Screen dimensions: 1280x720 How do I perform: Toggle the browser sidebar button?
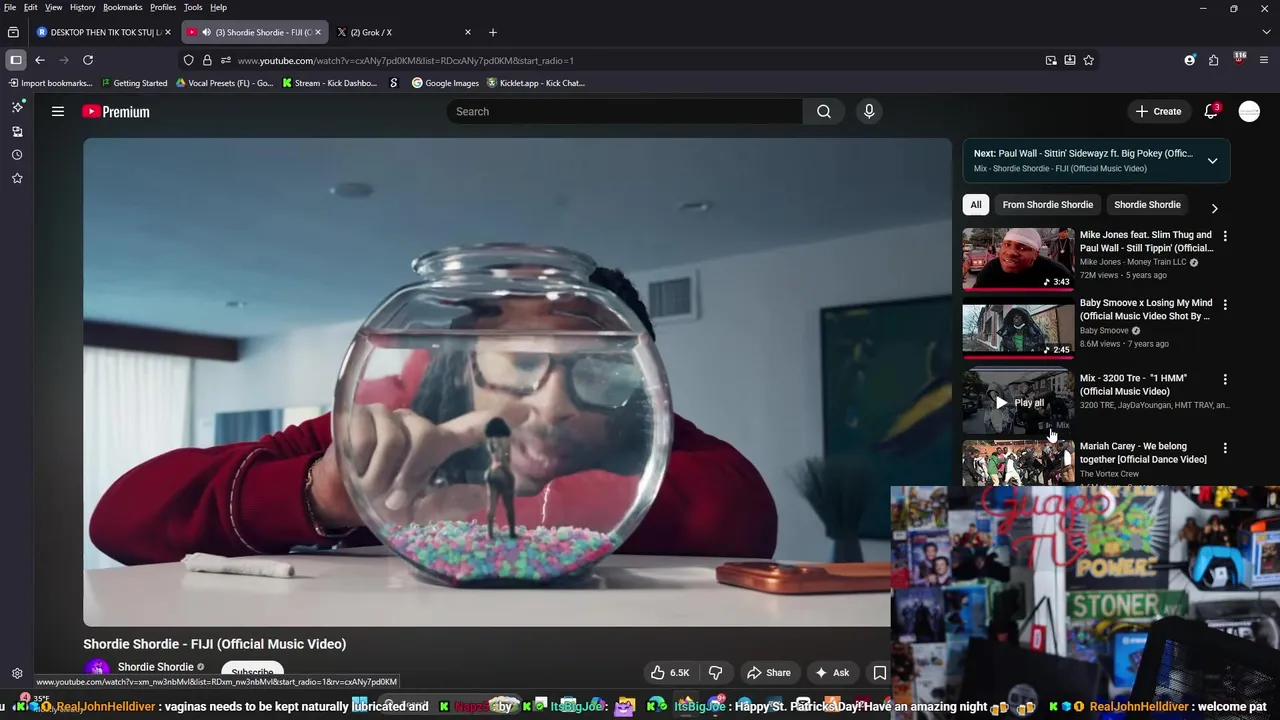pos(15,60)
